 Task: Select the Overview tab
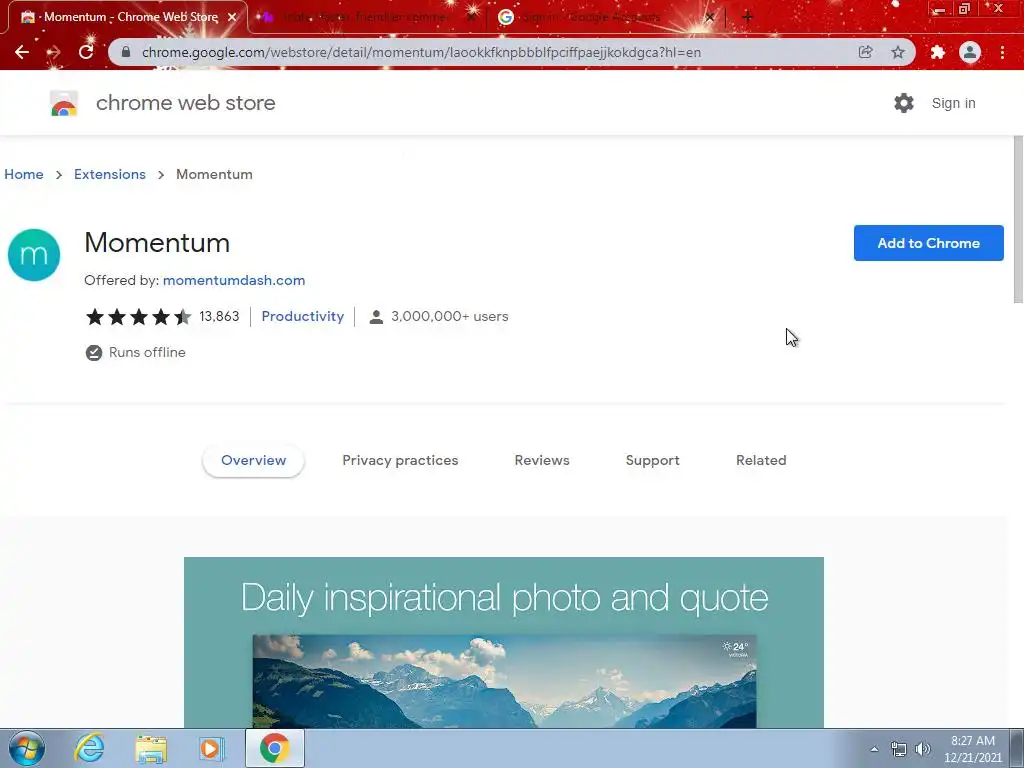click(253, 460)
